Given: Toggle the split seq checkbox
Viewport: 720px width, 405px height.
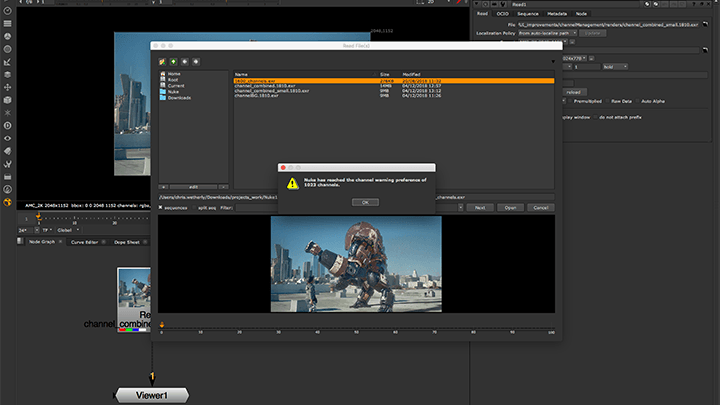Looking at the screenshot, I should tap(194, 208).
